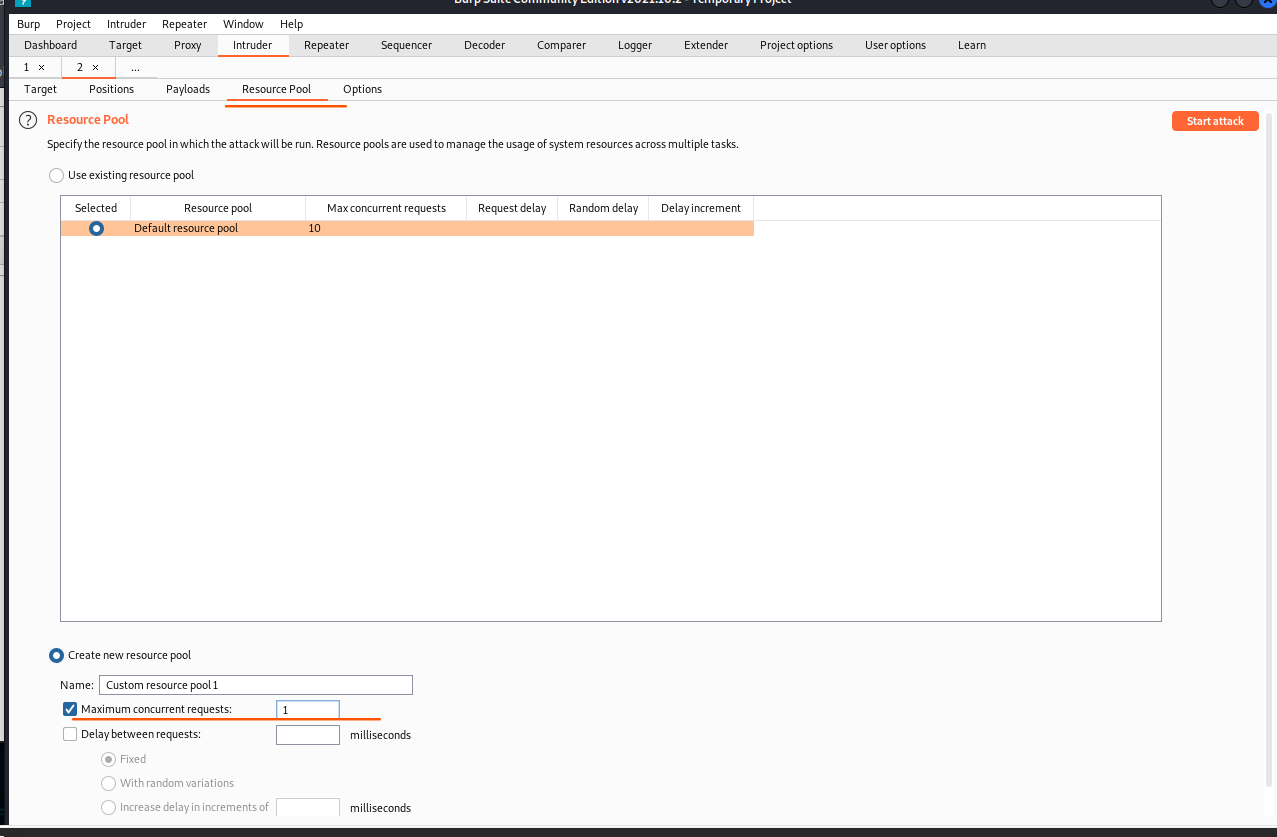Enable the Delay between requests checkbox
The width and height of the screenshot is (1277, 837).
pyautogui.click(x=70, y=734)
